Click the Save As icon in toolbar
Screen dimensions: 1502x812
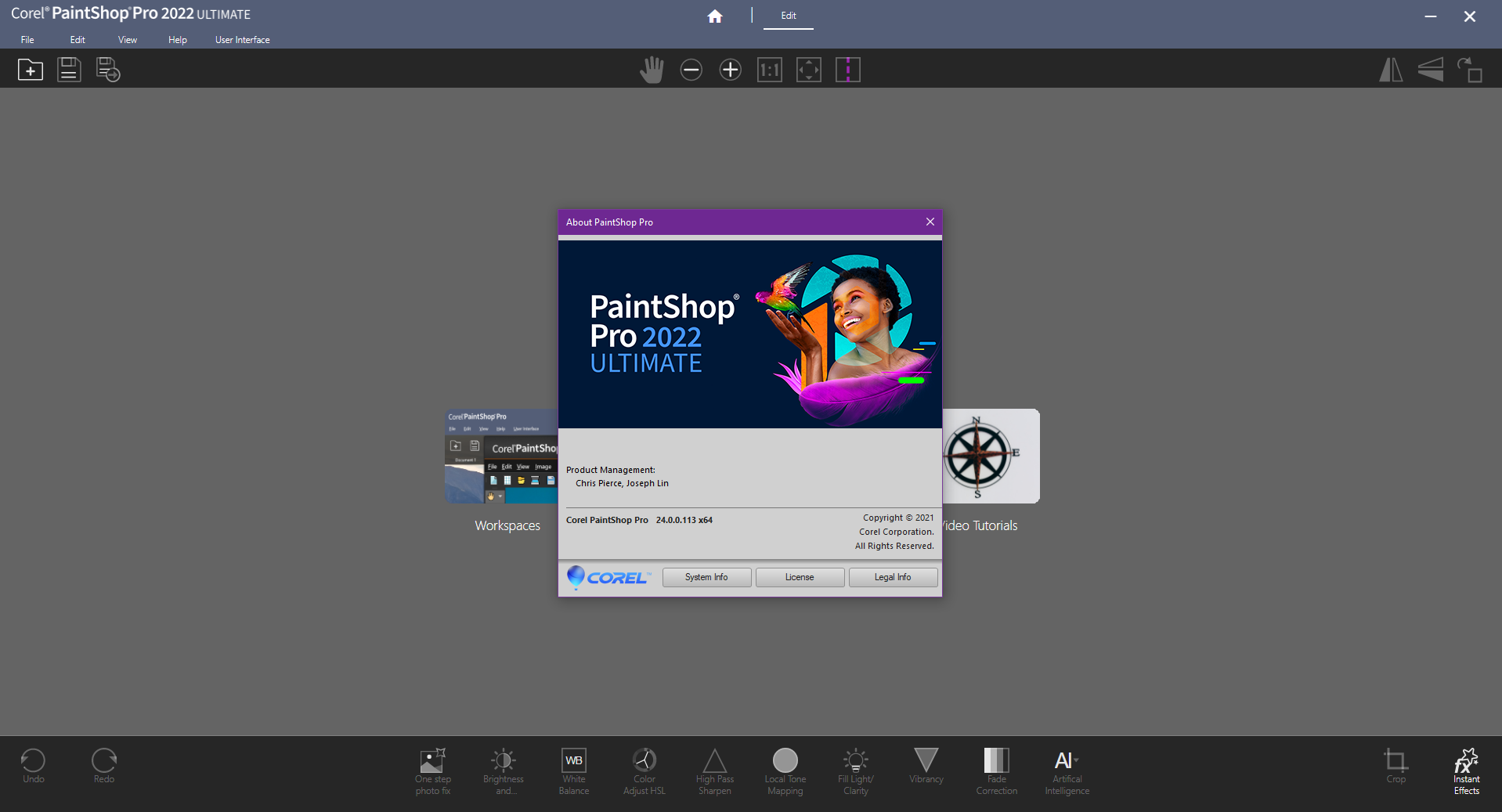(108, 70)
